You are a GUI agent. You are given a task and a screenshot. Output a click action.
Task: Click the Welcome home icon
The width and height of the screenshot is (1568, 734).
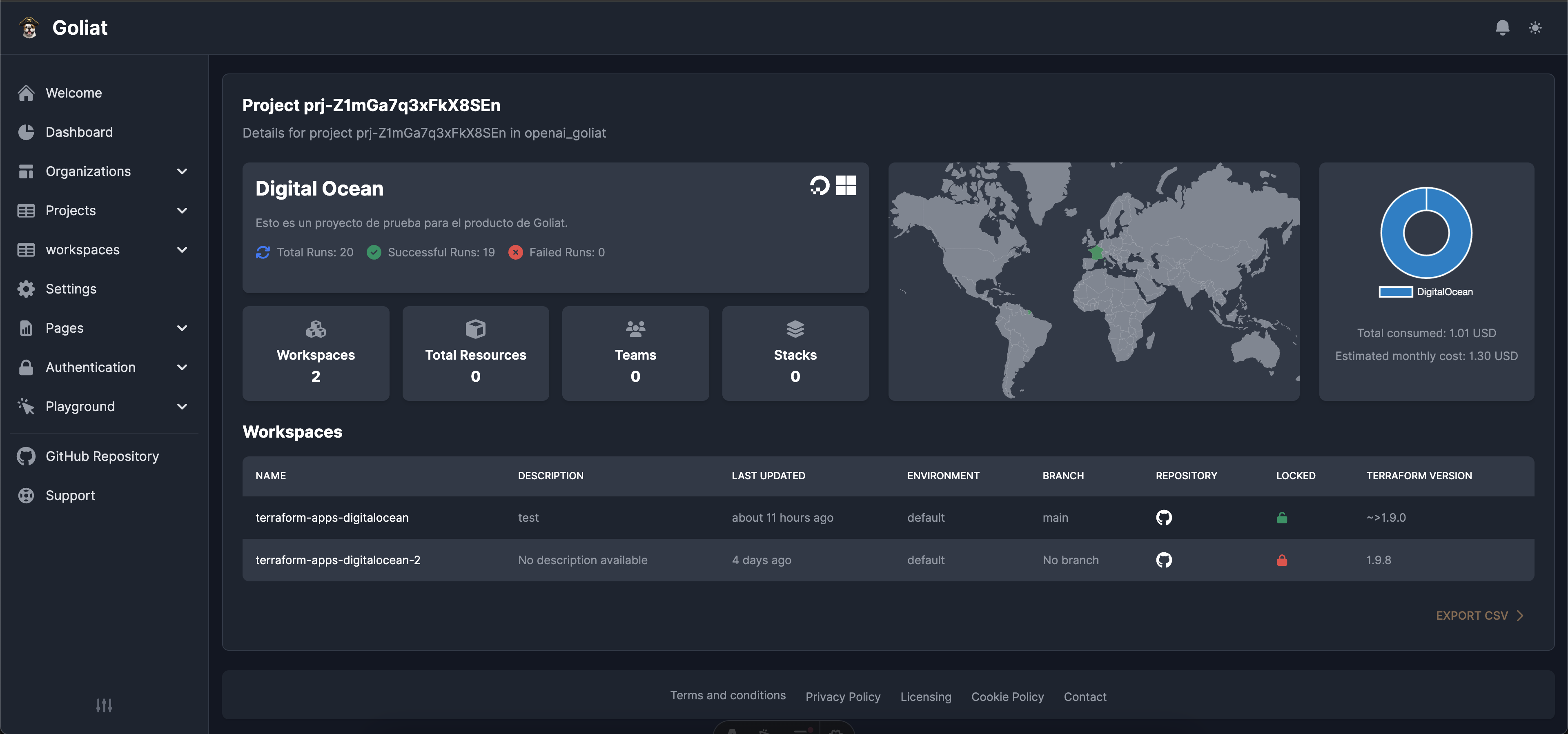pos(26,93)
